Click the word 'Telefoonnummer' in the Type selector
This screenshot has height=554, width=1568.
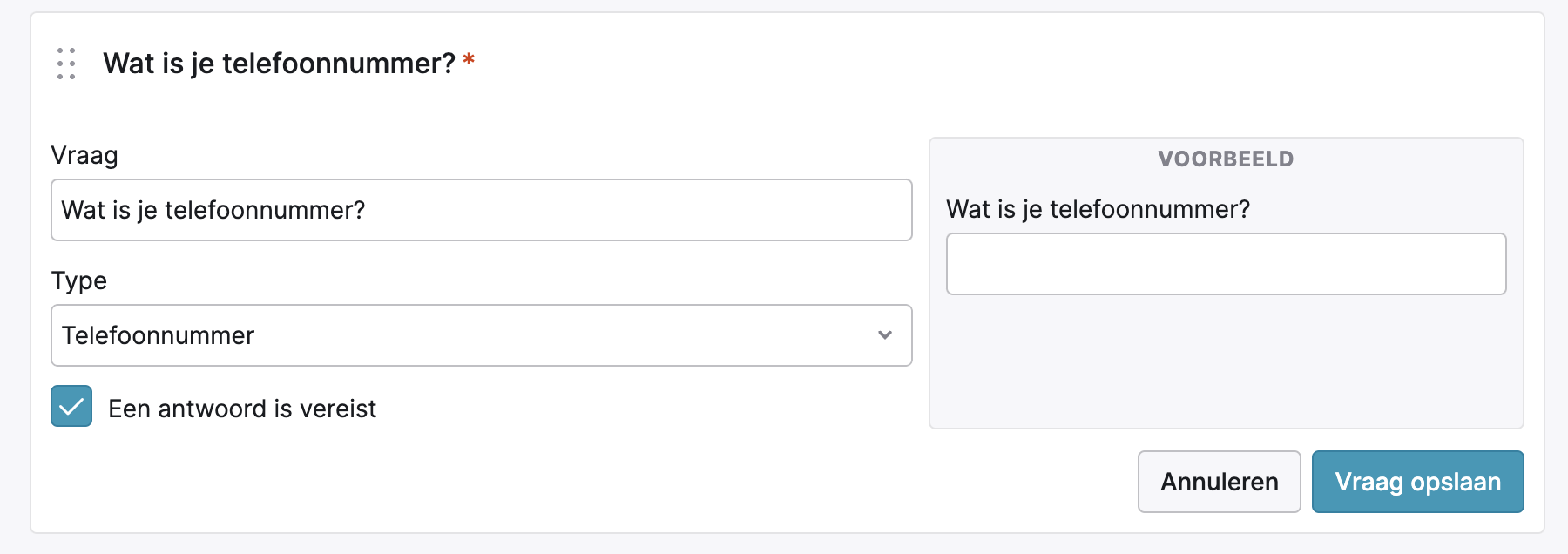[158, 335]
